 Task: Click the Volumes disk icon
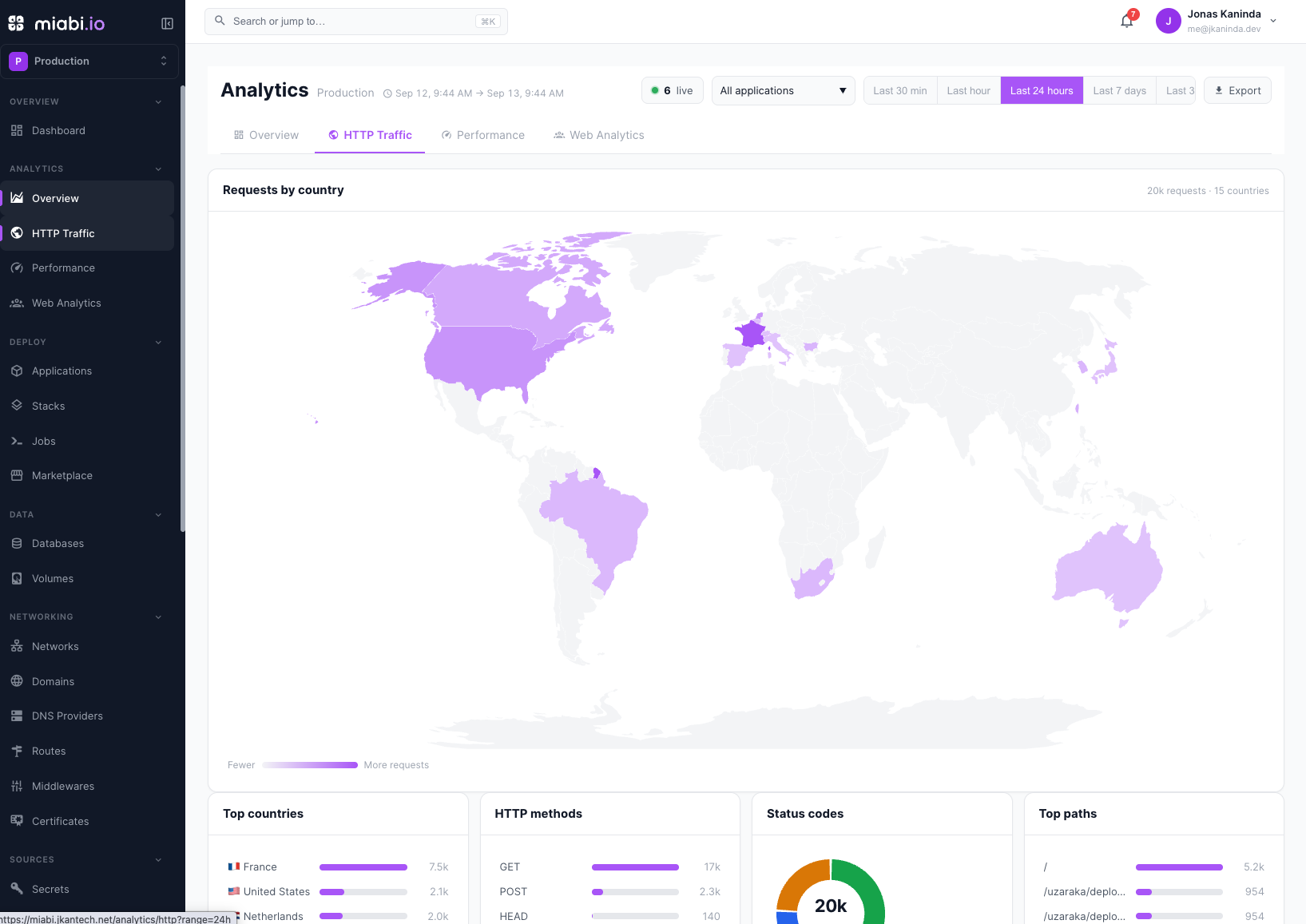[17, 578]
